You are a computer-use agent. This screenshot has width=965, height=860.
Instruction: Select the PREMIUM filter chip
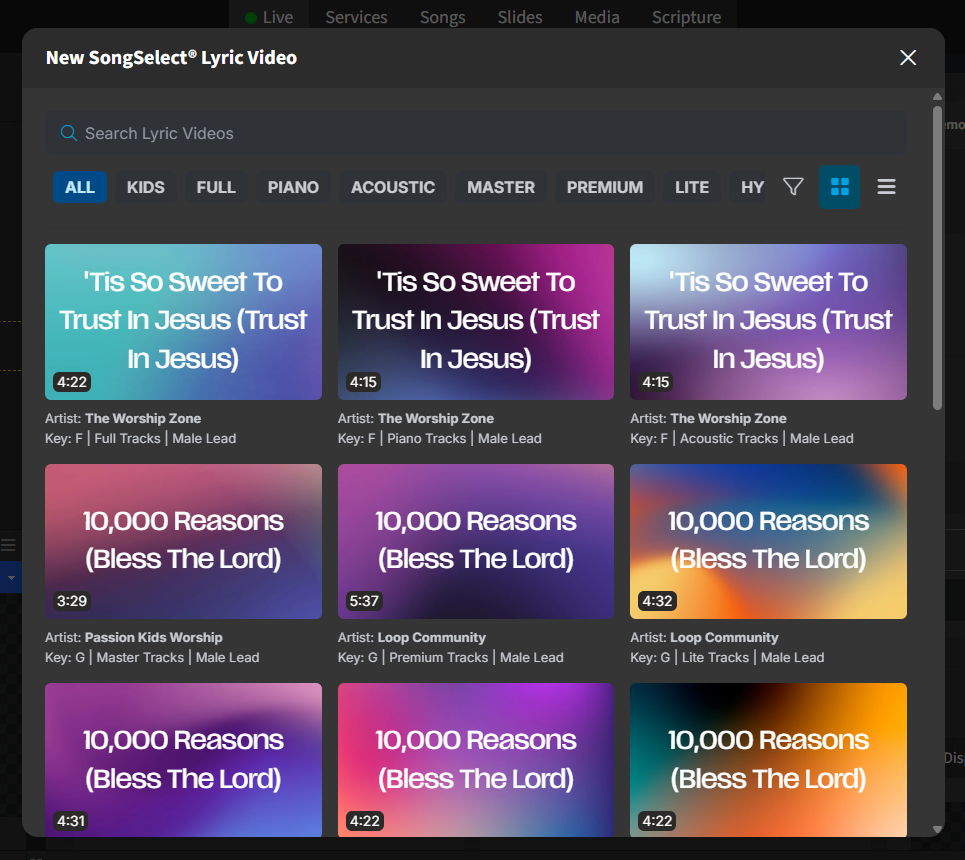click(605, 187)
